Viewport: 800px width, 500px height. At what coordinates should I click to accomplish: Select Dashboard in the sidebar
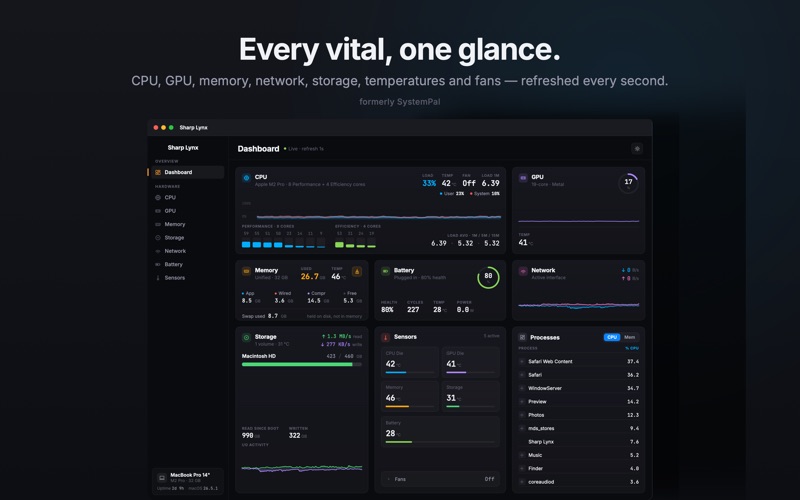(x=188, y=172)
